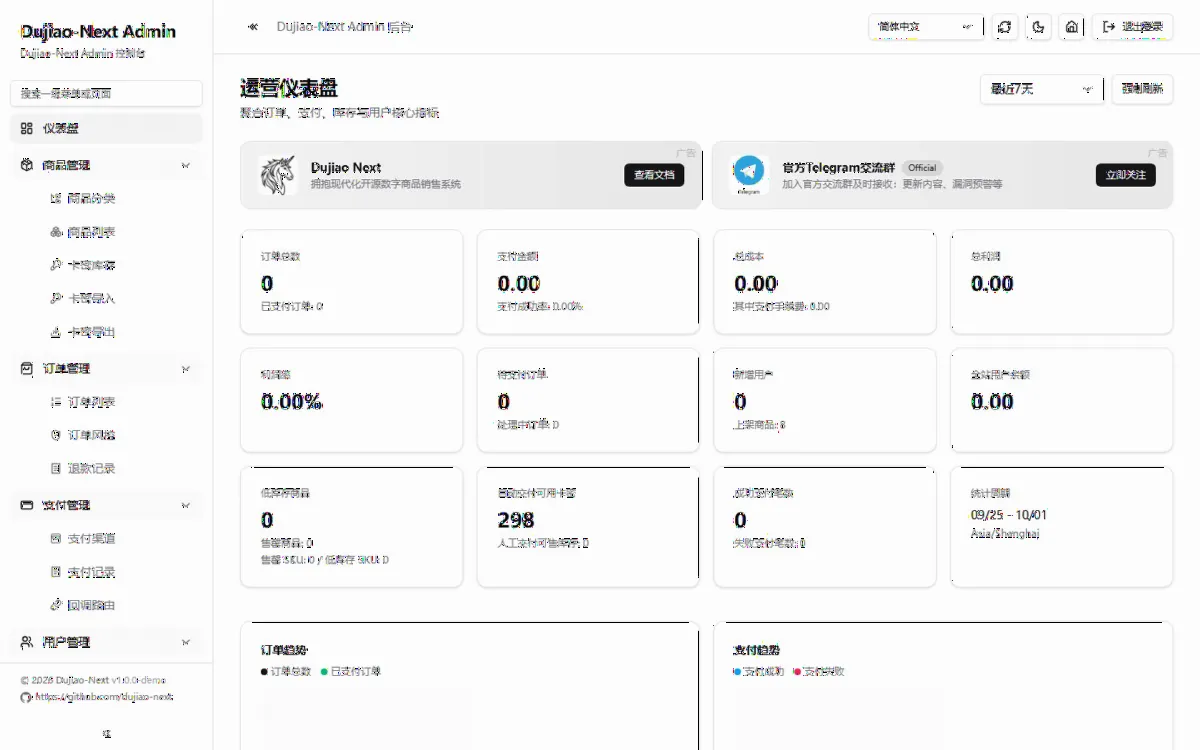Collapse the 订单管理 section chevron
The height and width of the screenshot is (750, 1200).
(185, 369)
